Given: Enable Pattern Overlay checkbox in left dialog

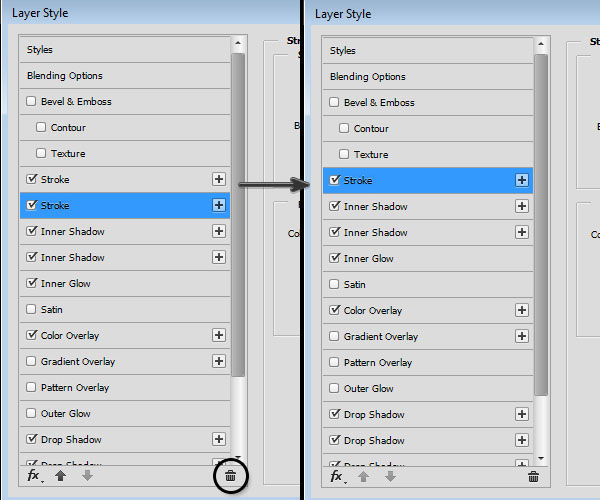Looking at the screenshot, I should (x=31, y=388).
